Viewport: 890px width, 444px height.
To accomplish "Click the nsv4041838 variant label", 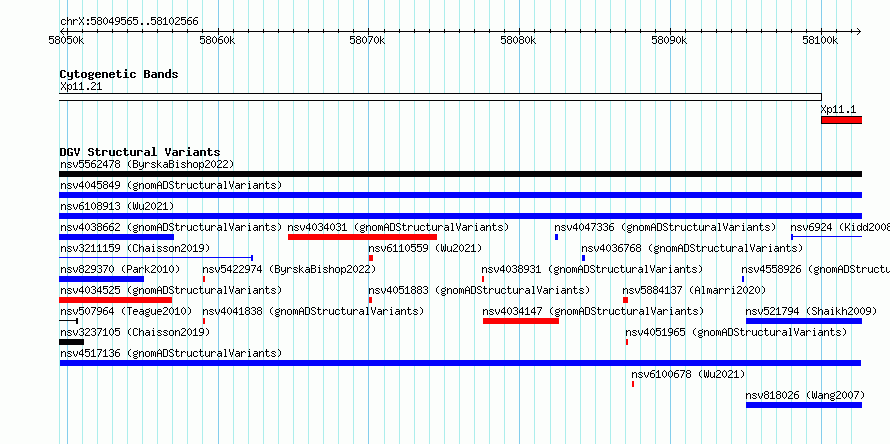I will [313, 312].
